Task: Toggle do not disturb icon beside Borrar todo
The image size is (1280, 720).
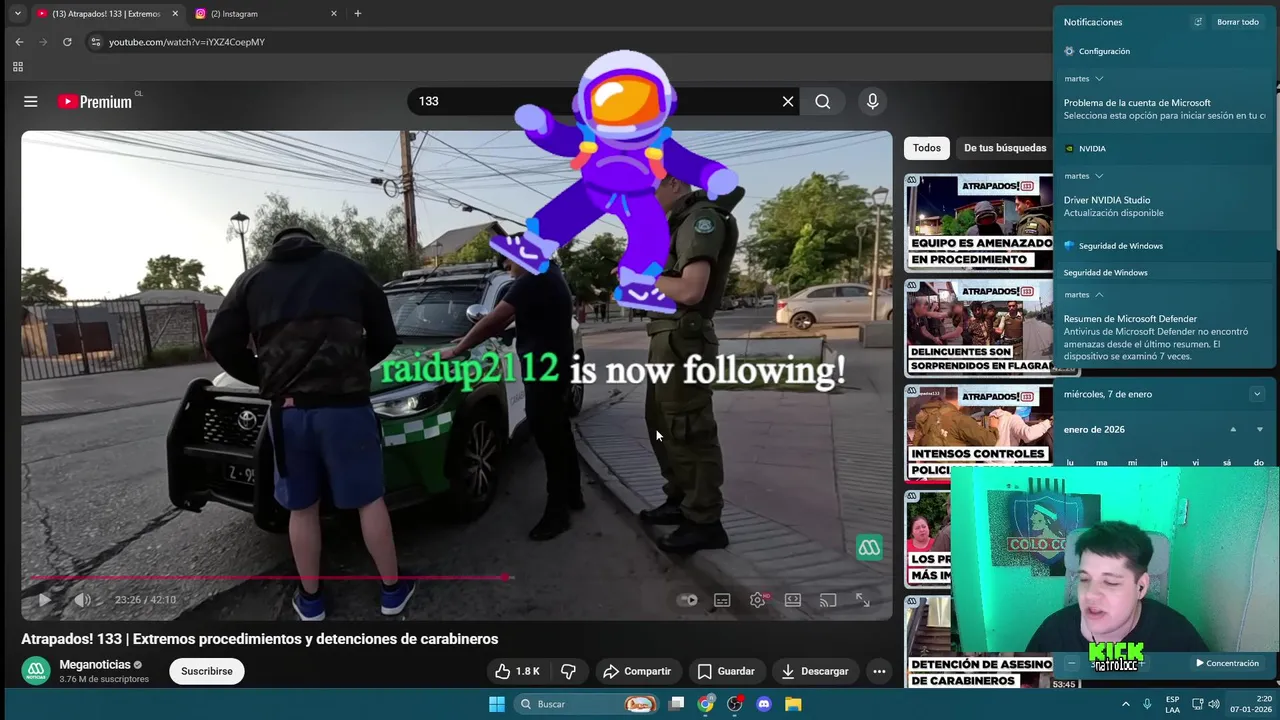Action: [x=1198, y=22]
